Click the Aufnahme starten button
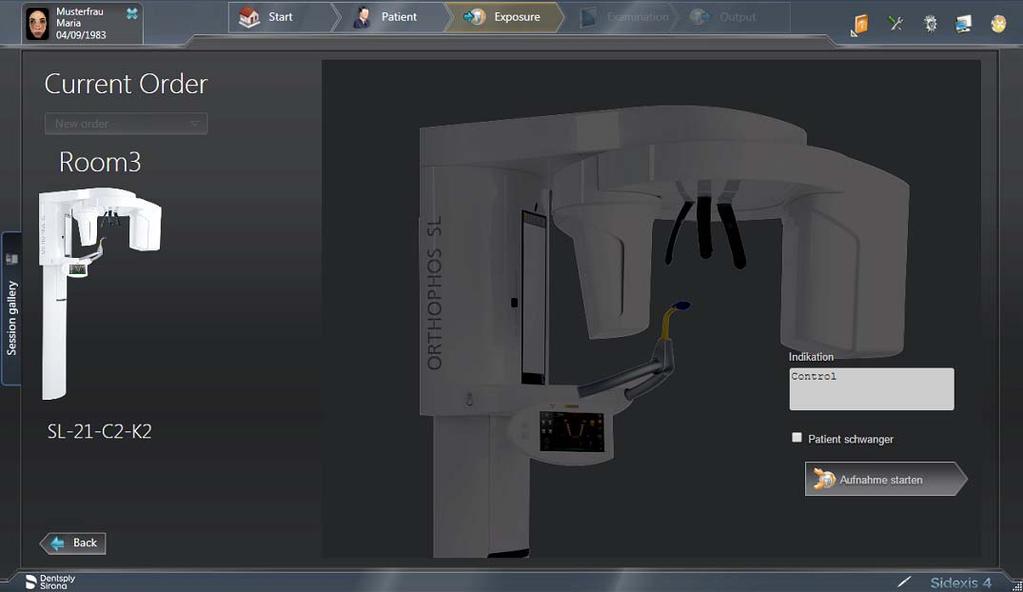 (885, 479)
